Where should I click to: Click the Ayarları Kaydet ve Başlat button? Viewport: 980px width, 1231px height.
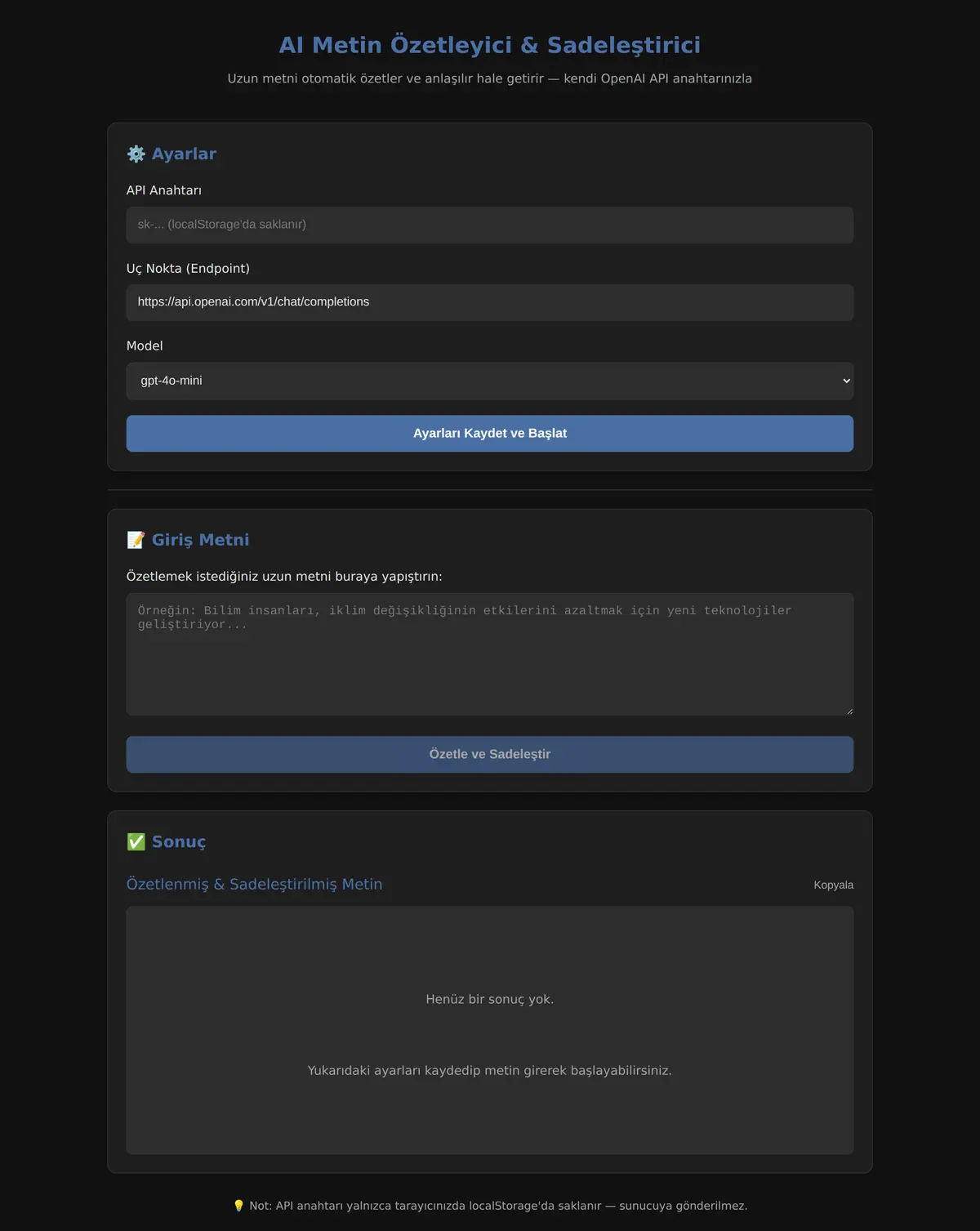click(x=490, y=434)
